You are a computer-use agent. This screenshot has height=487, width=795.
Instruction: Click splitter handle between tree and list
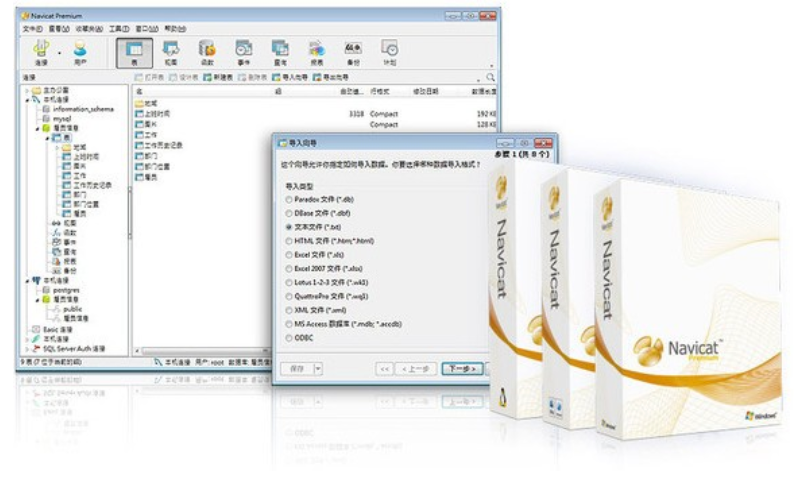(130, 213)
